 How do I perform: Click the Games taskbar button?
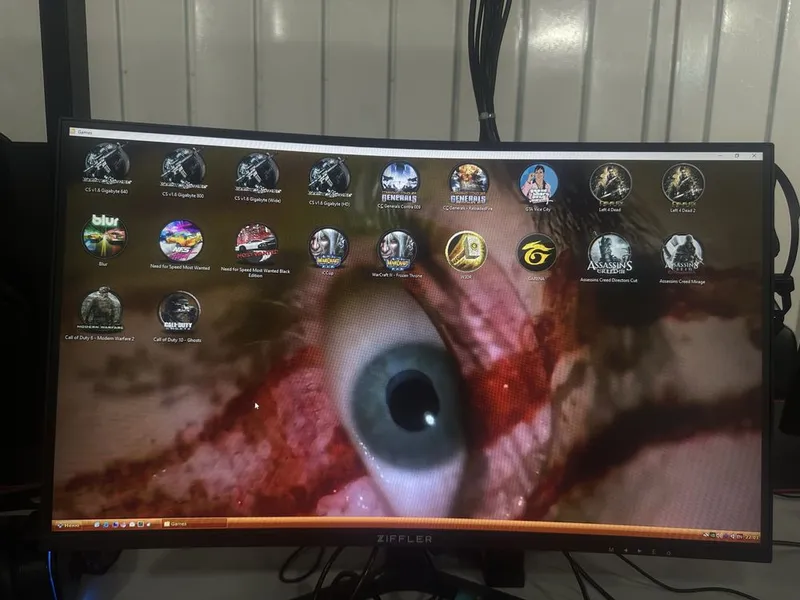pos(194,524)
